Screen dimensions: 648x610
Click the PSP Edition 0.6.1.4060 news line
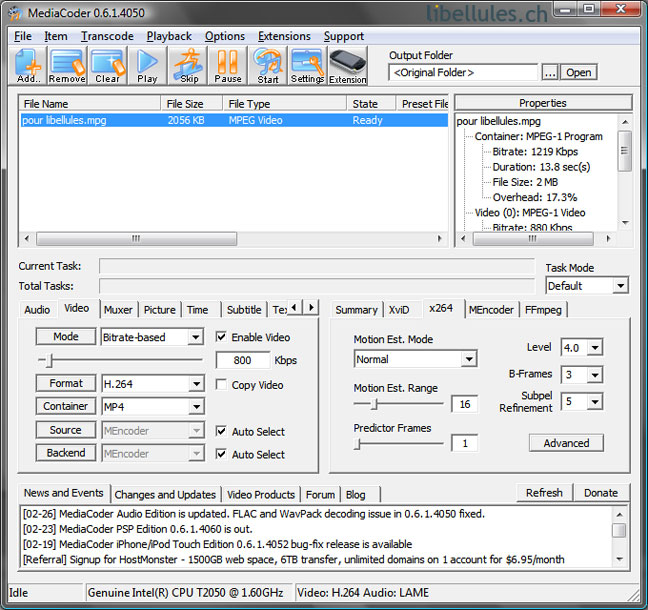click(138, 529)
